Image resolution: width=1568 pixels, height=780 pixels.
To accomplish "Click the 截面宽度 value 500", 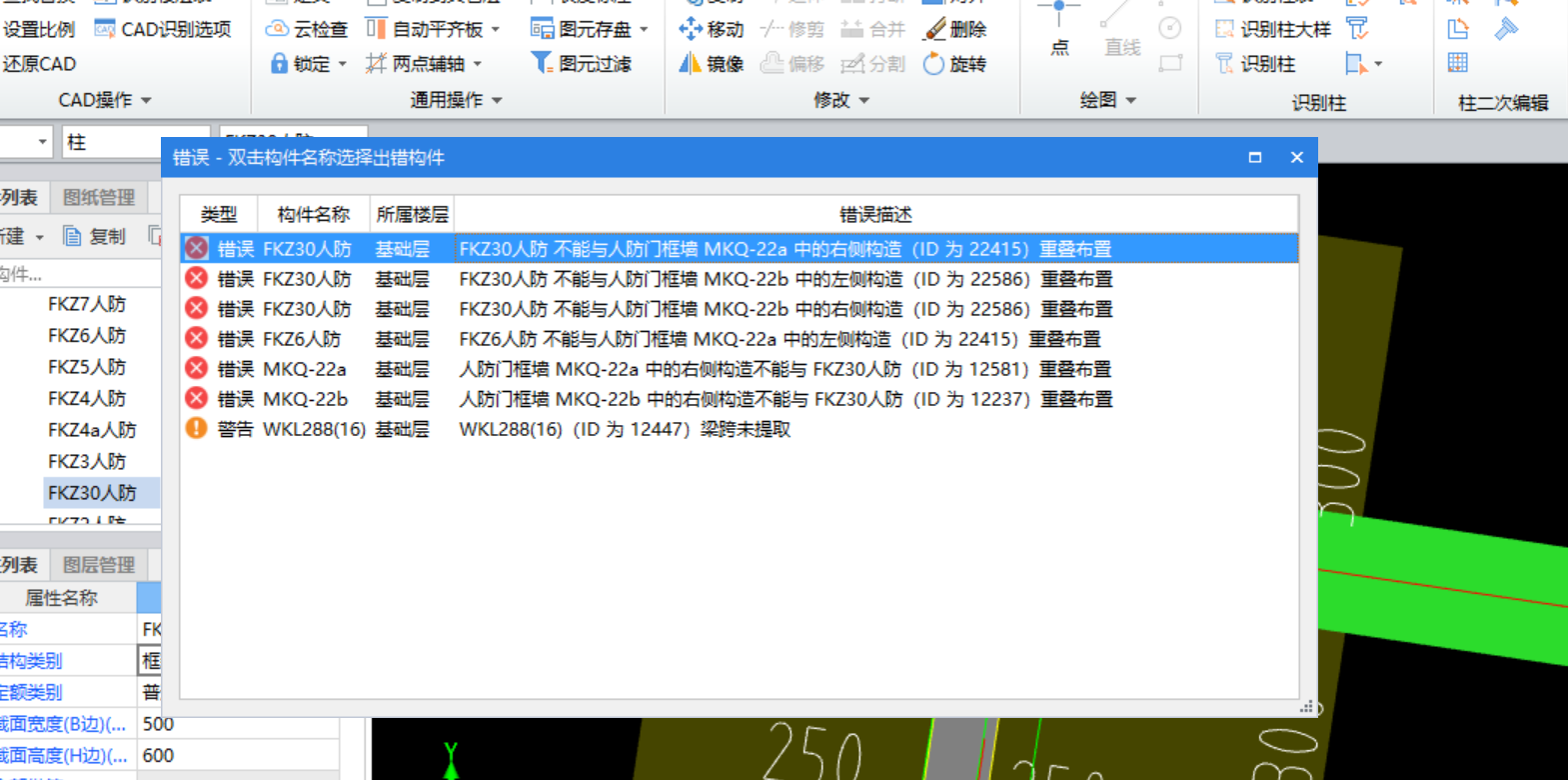I will pos(238,724).
